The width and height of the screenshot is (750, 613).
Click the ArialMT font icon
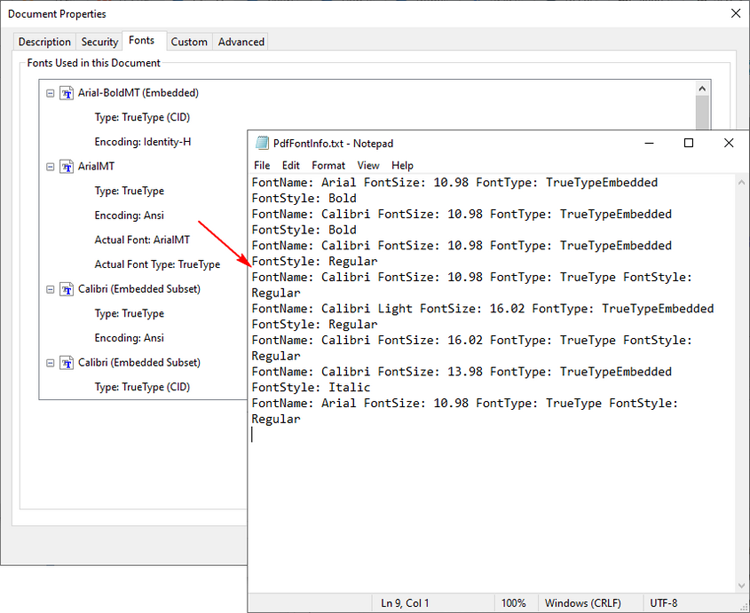66,167
